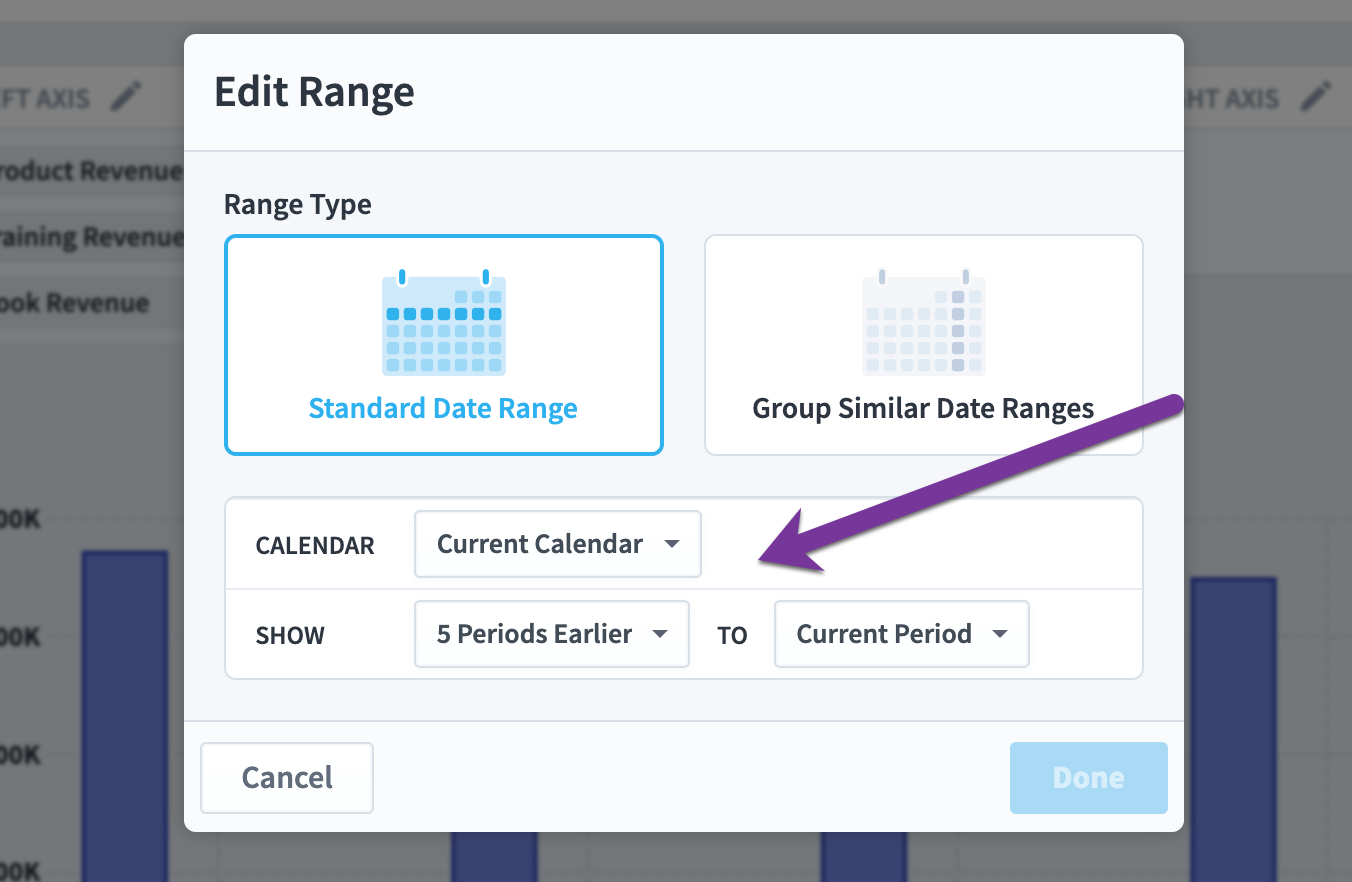Click the blue calendar icon for Standard Date Range

[x=444, y=322]
